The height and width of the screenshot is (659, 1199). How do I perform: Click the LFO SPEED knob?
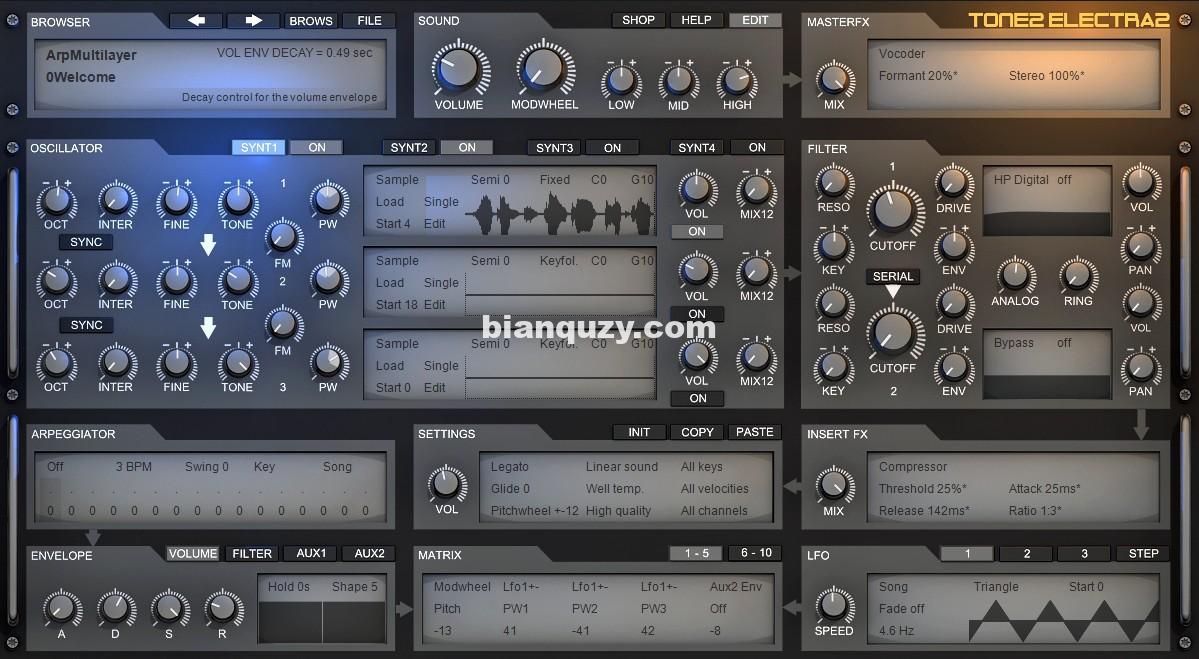pos(833,605)
